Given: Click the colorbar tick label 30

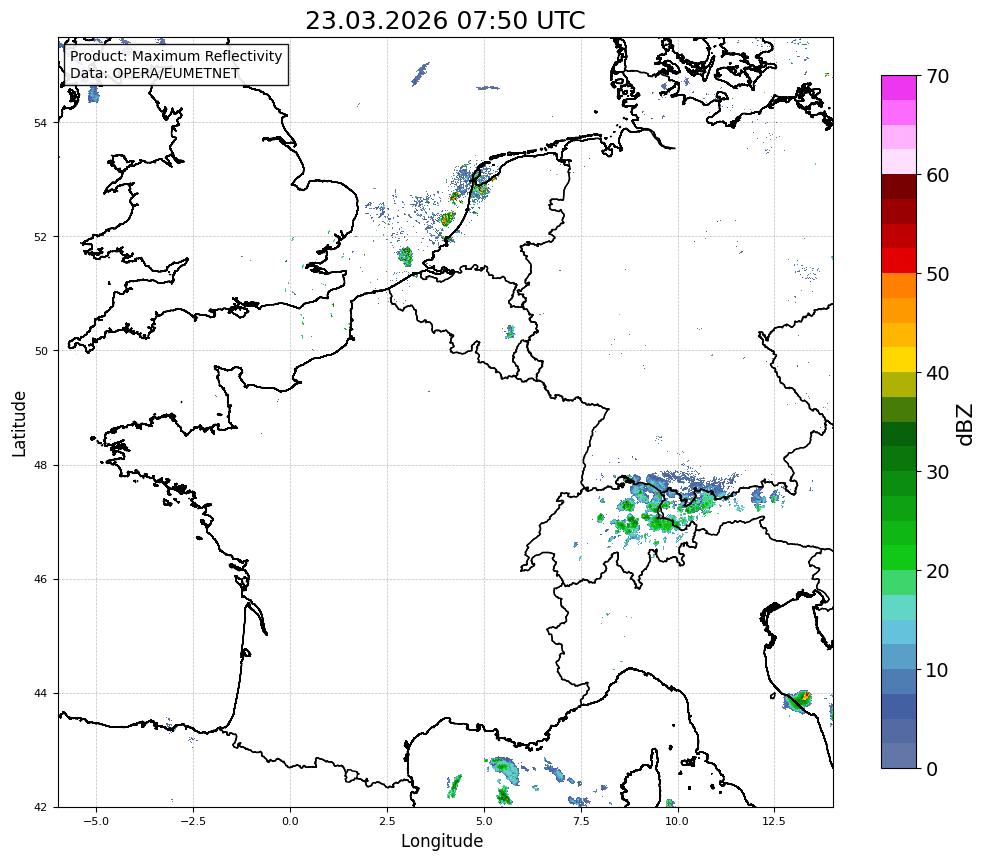Looking at the screenshot, I should coord(937,472).
